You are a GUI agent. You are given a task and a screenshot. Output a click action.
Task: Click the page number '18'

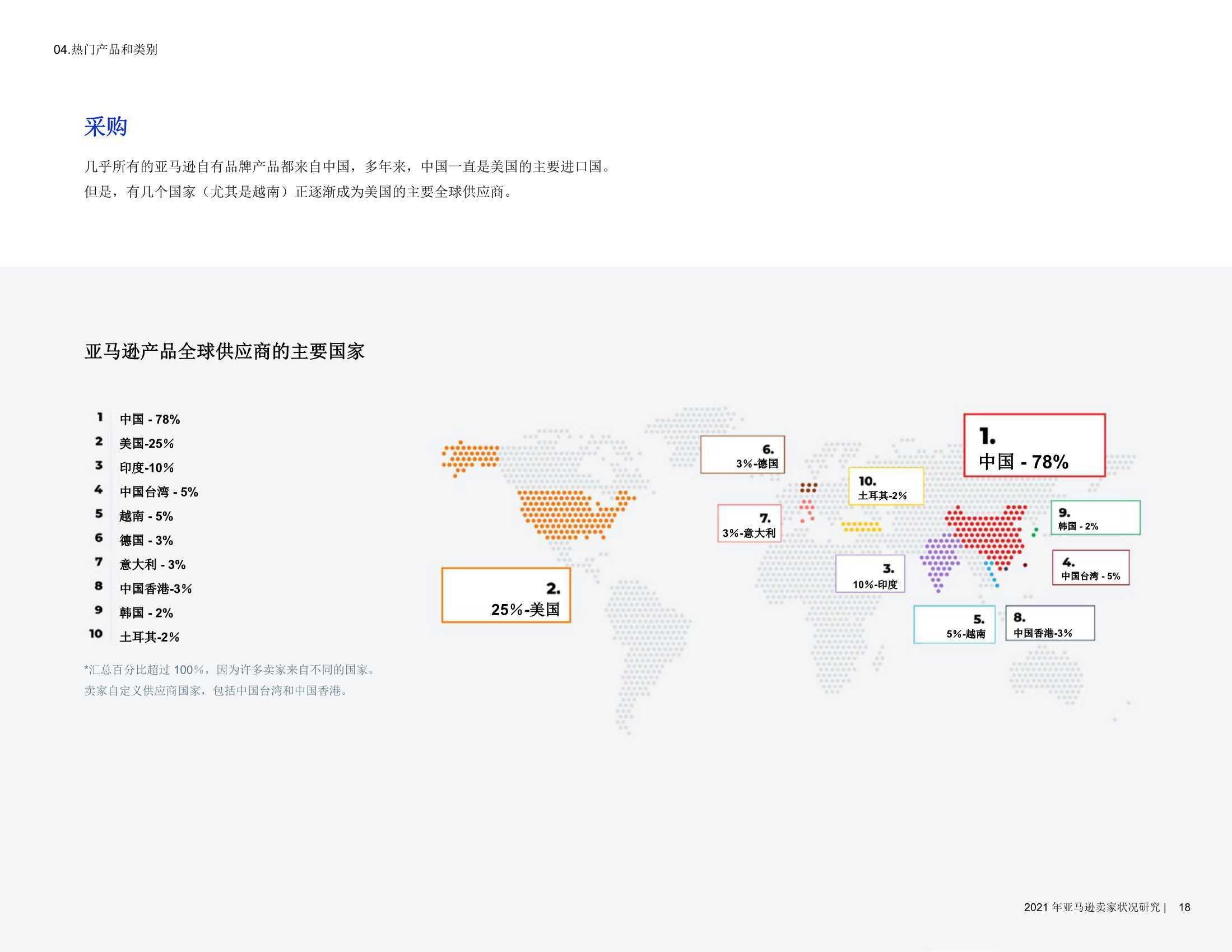coord(1184,907)
